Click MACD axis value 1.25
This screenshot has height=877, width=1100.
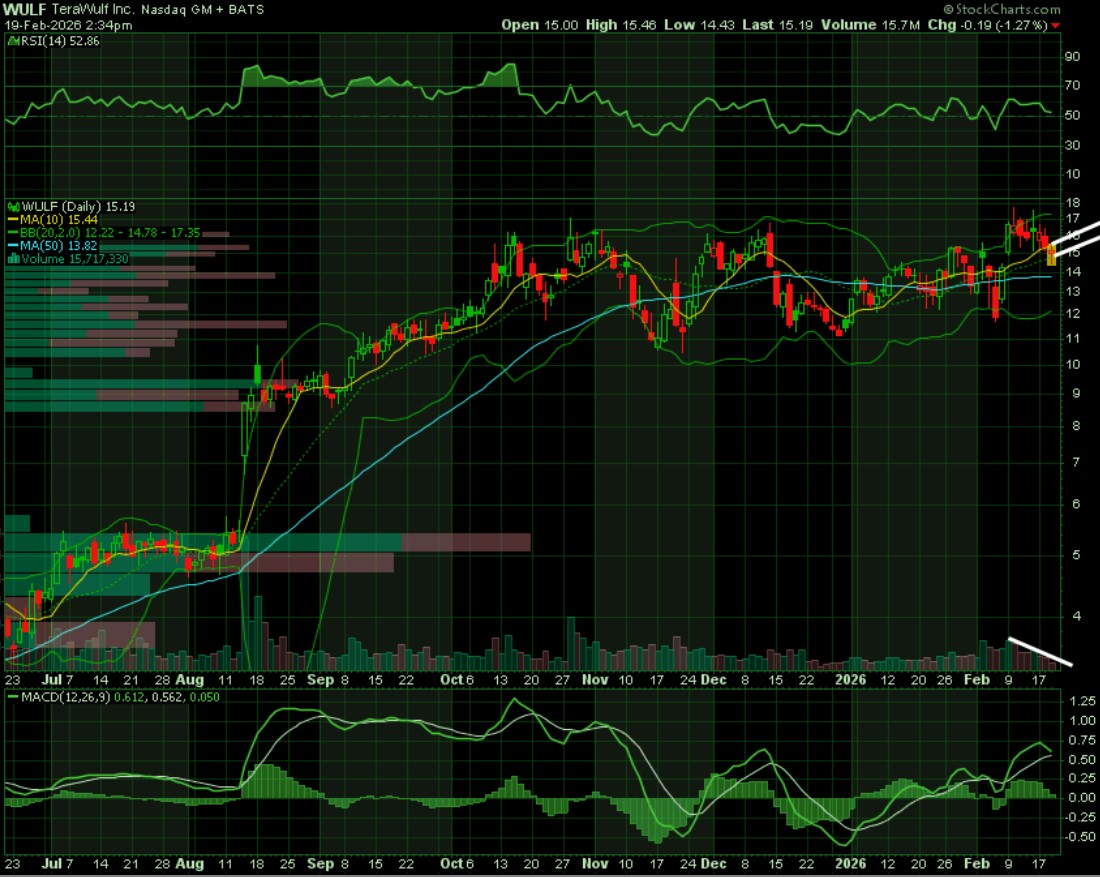1082,701
